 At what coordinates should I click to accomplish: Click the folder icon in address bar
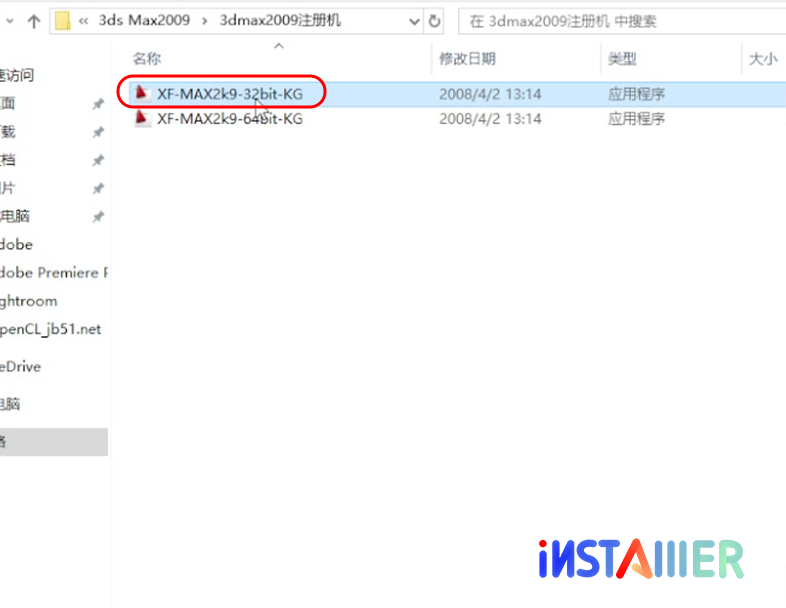click(x=63, y=21)
